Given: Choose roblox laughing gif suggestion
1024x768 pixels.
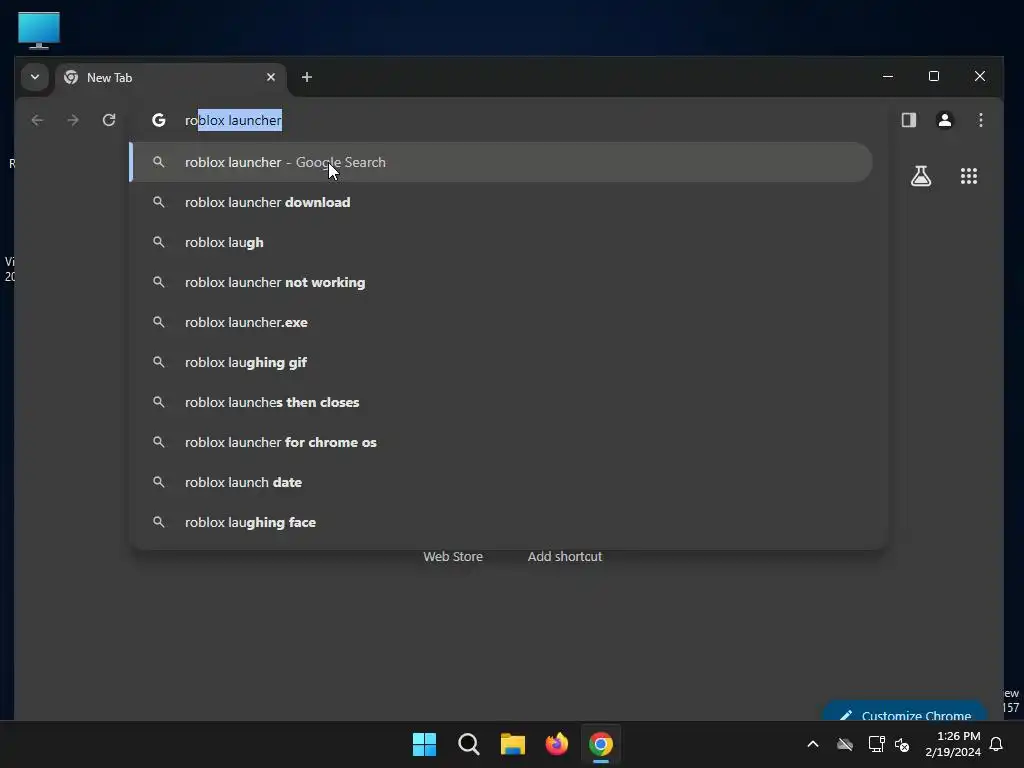Looking at the screenshot, I should [x=501, y=362].
